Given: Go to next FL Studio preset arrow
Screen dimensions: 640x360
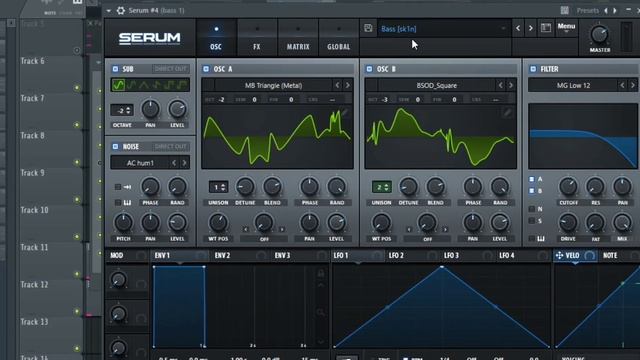Looking at the screenshot, I should click(615, 11).
